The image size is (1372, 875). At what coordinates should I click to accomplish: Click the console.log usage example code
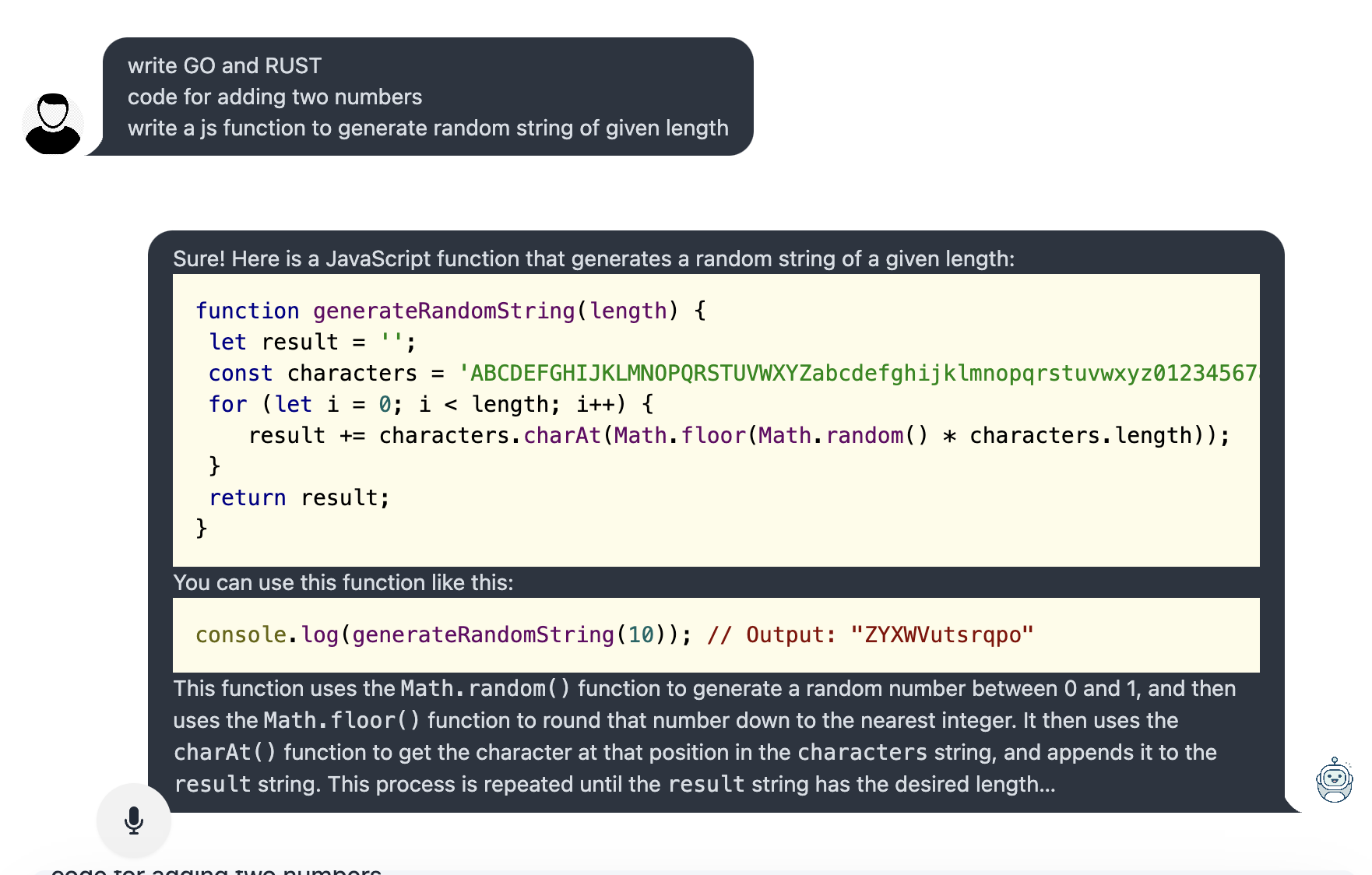(443, 635)
